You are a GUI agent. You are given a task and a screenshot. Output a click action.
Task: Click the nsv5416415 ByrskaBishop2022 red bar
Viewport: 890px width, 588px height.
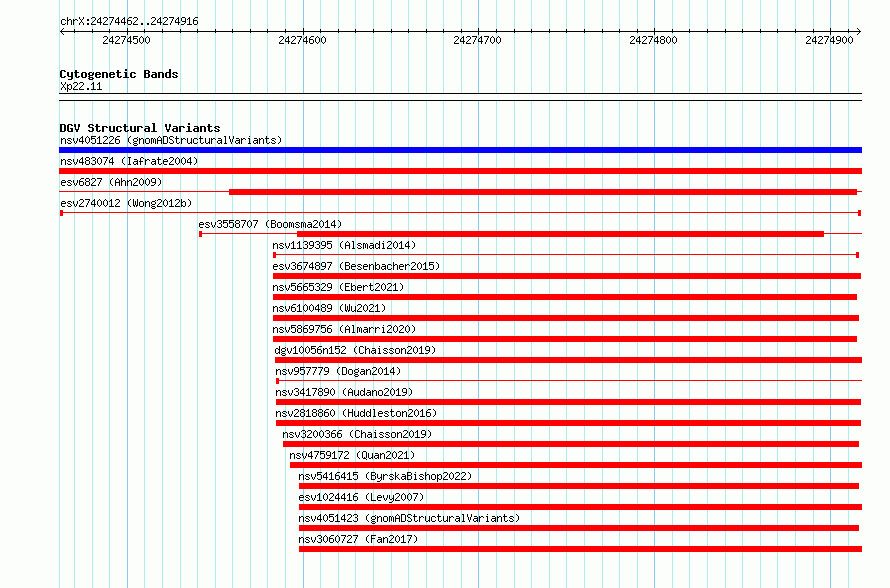coord(579,486)
